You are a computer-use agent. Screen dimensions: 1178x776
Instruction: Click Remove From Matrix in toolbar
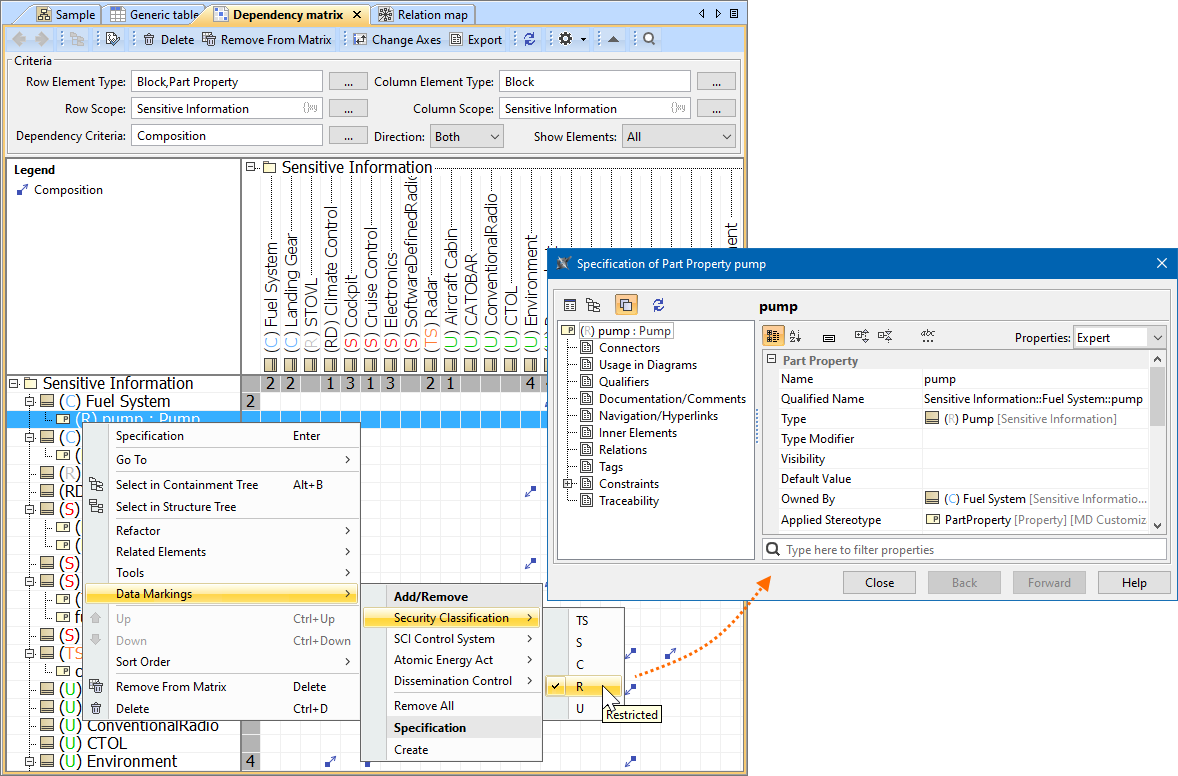[x=267, y=39]
